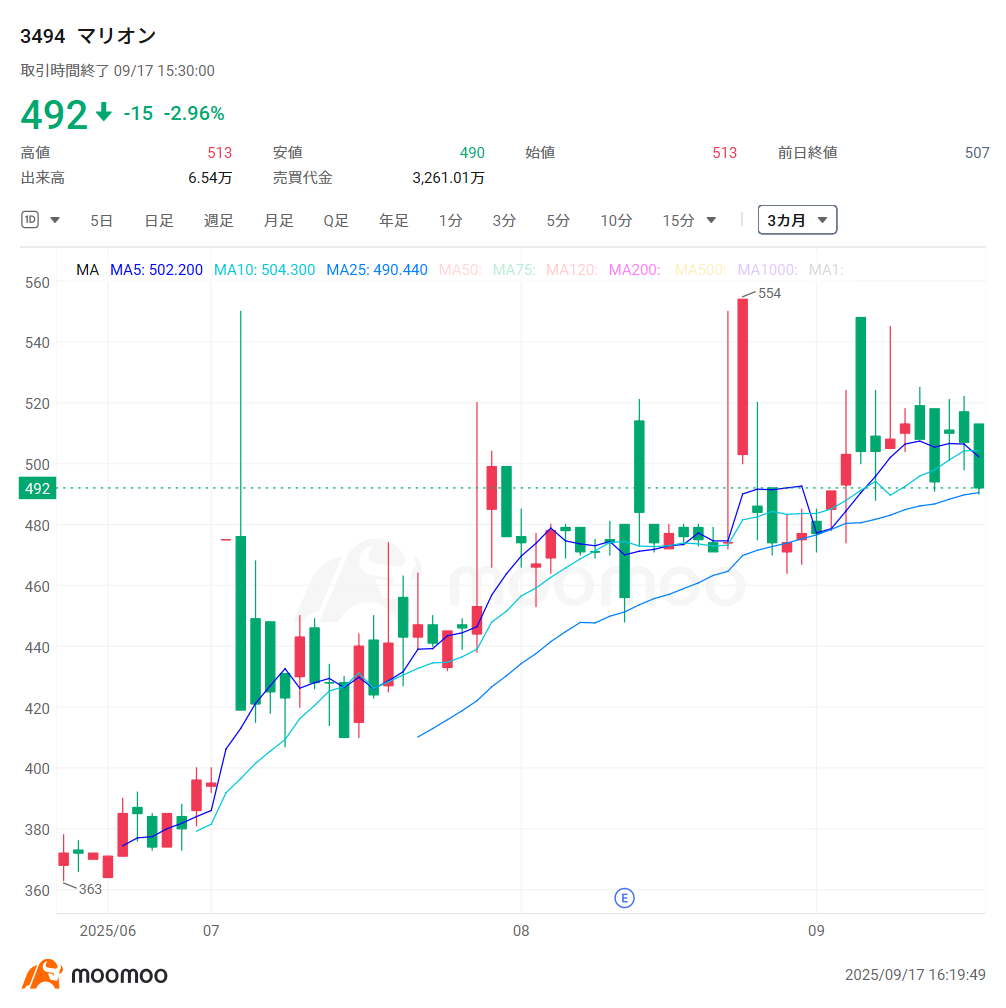Screen dimensions: 1006x1008
Task: Select the 5分 interval tab
Action: (x=558, y=220)
